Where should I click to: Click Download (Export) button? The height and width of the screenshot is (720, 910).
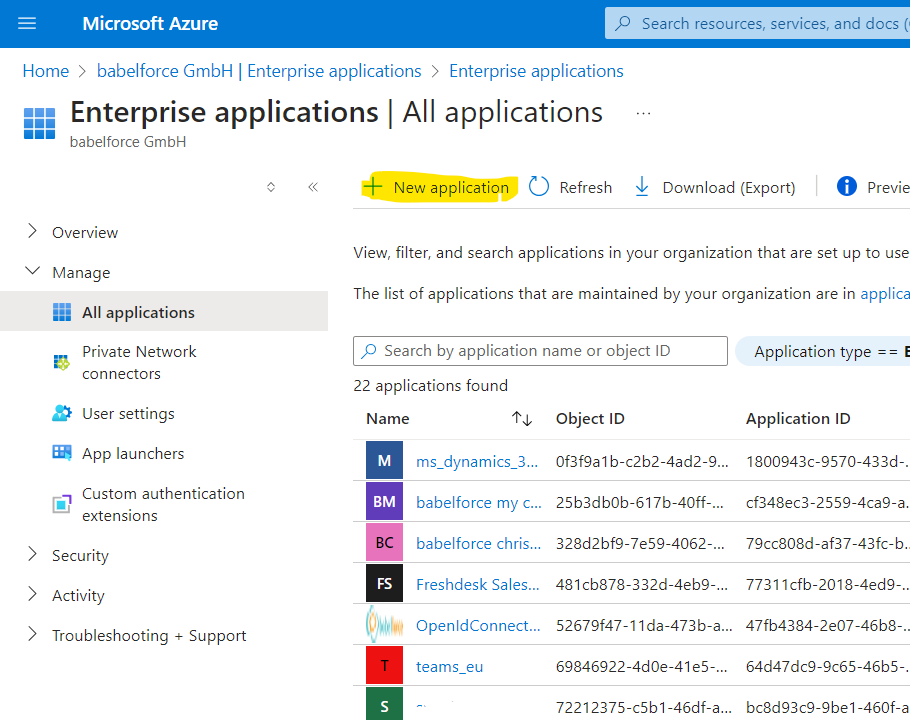(715, 187)
